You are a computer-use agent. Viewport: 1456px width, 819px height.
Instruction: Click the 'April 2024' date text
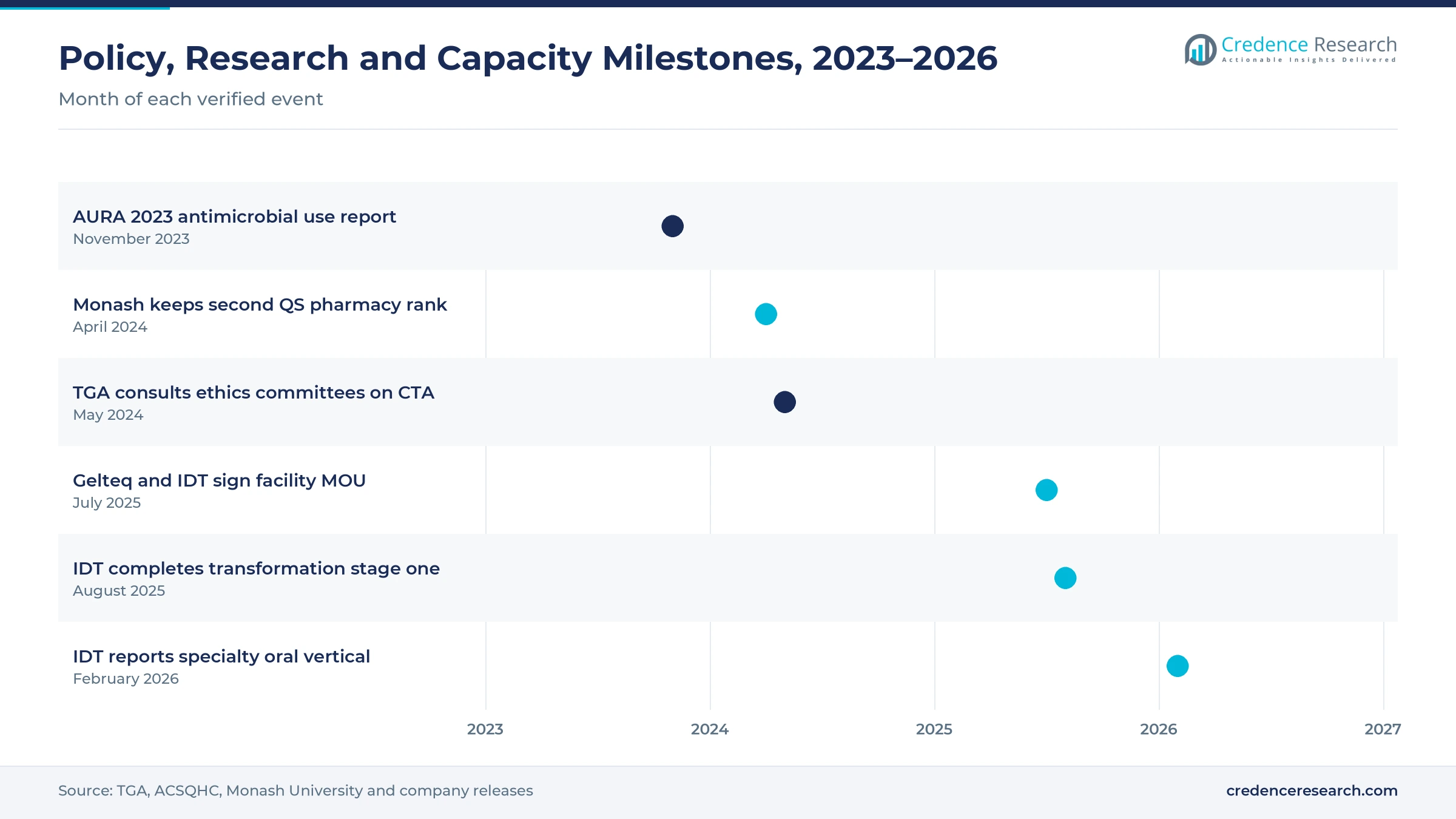pyautogui.click(x=110, y=327)
